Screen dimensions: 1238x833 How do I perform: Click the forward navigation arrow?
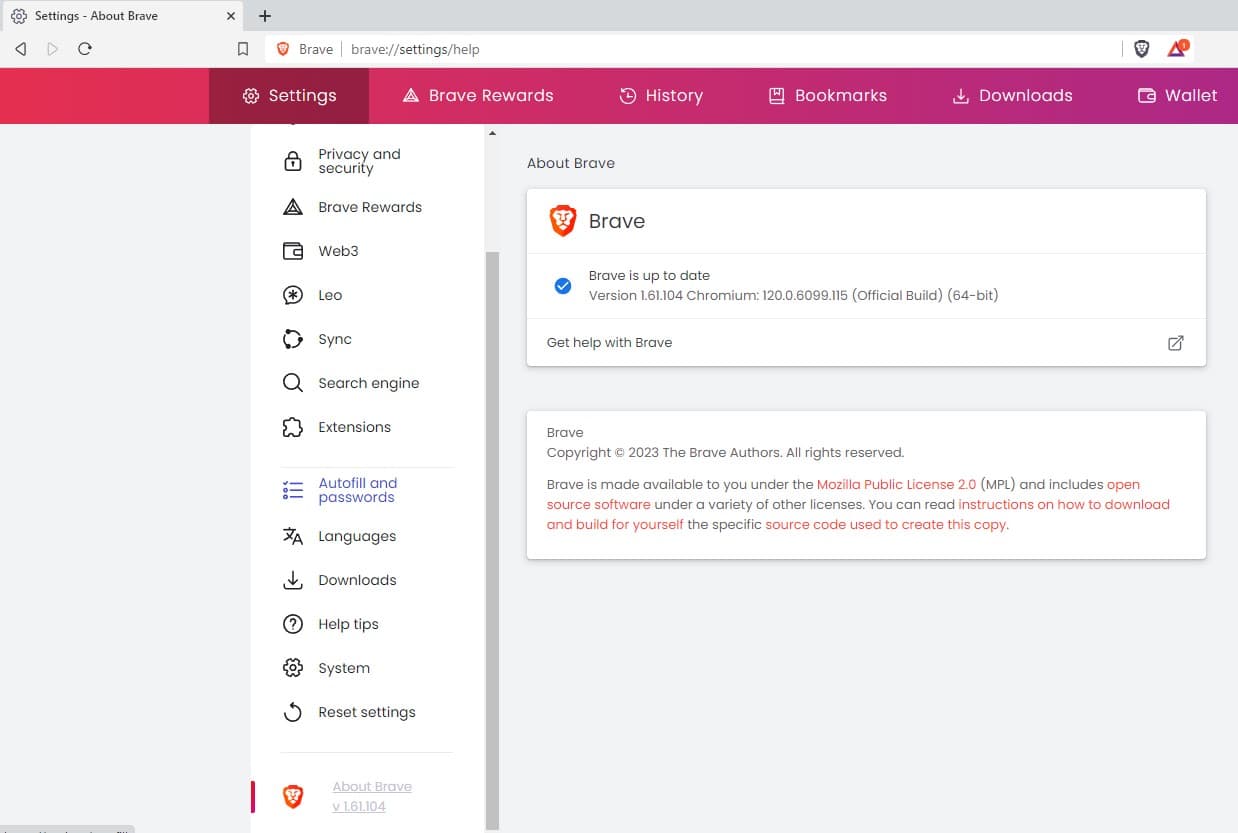click(x=53, y=49)
